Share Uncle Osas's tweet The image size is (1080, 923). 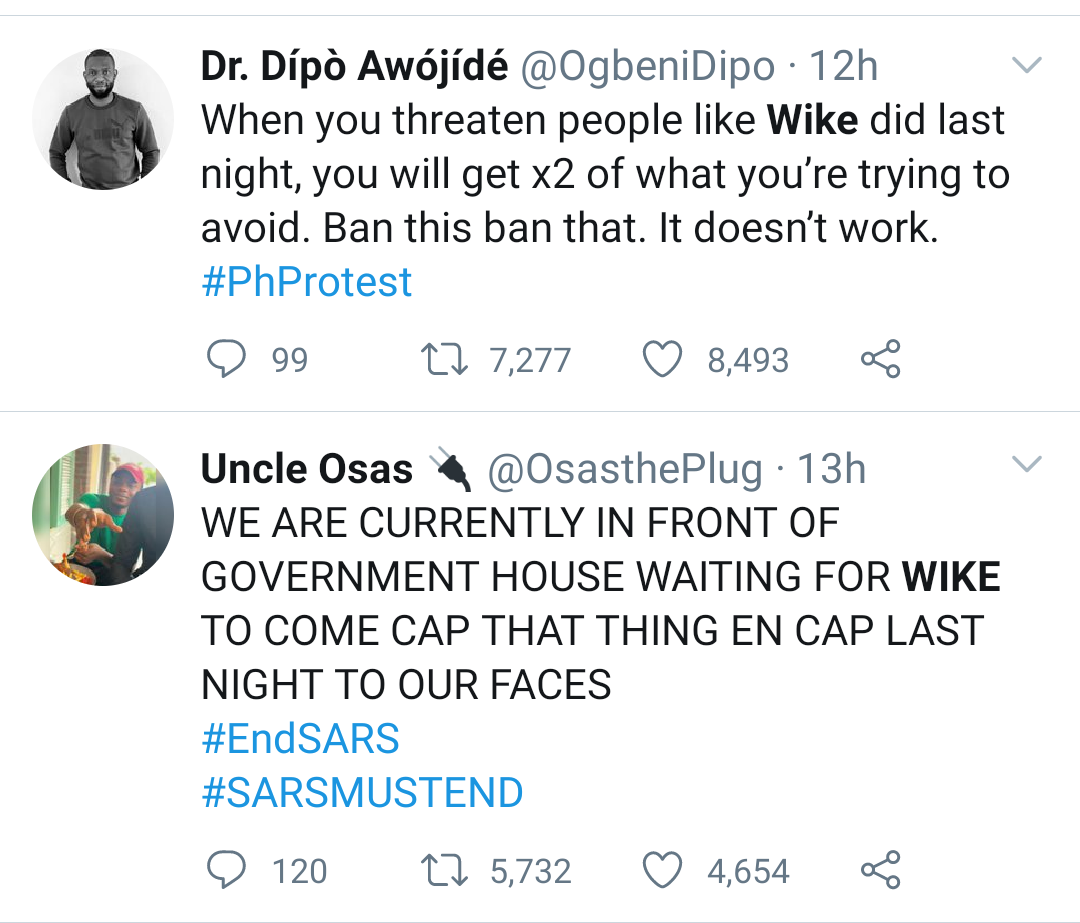coord(881,870)
